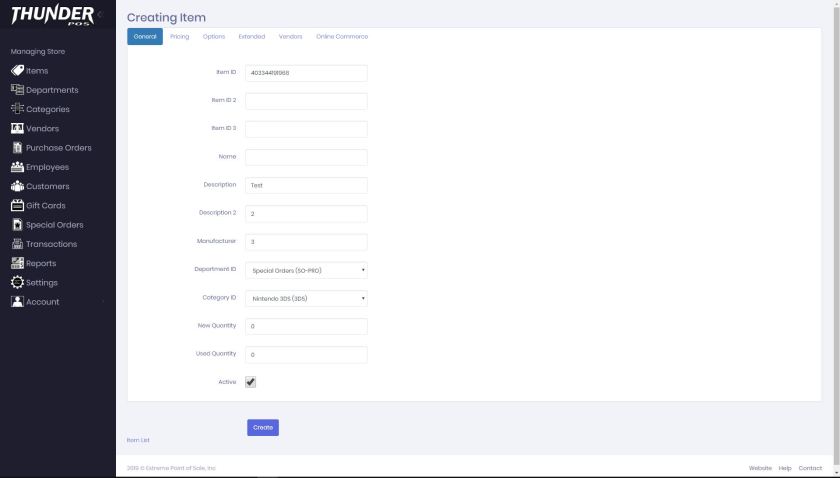Click the Categories sidebar icon
This screenshot has width=840, height=478.
tap(17, 109)
